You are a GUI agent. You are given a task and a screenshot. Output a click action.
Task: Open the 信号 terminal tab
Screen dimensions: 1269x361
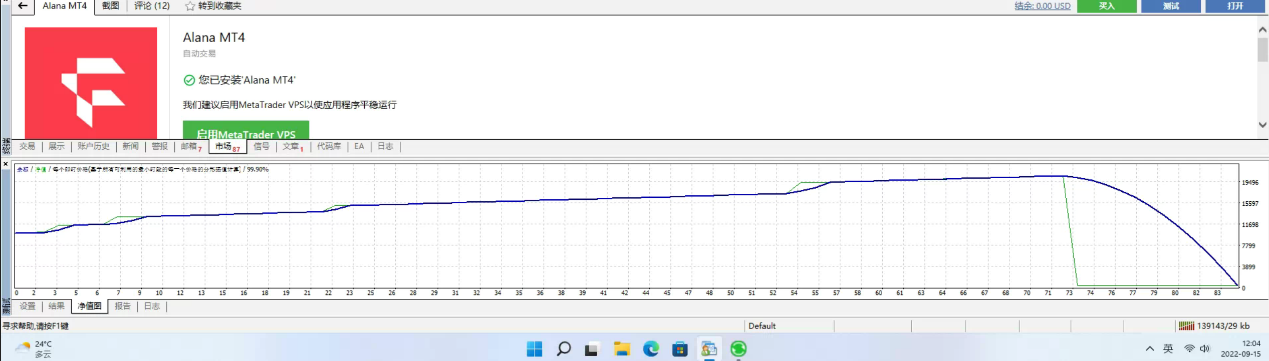(261, 146)
